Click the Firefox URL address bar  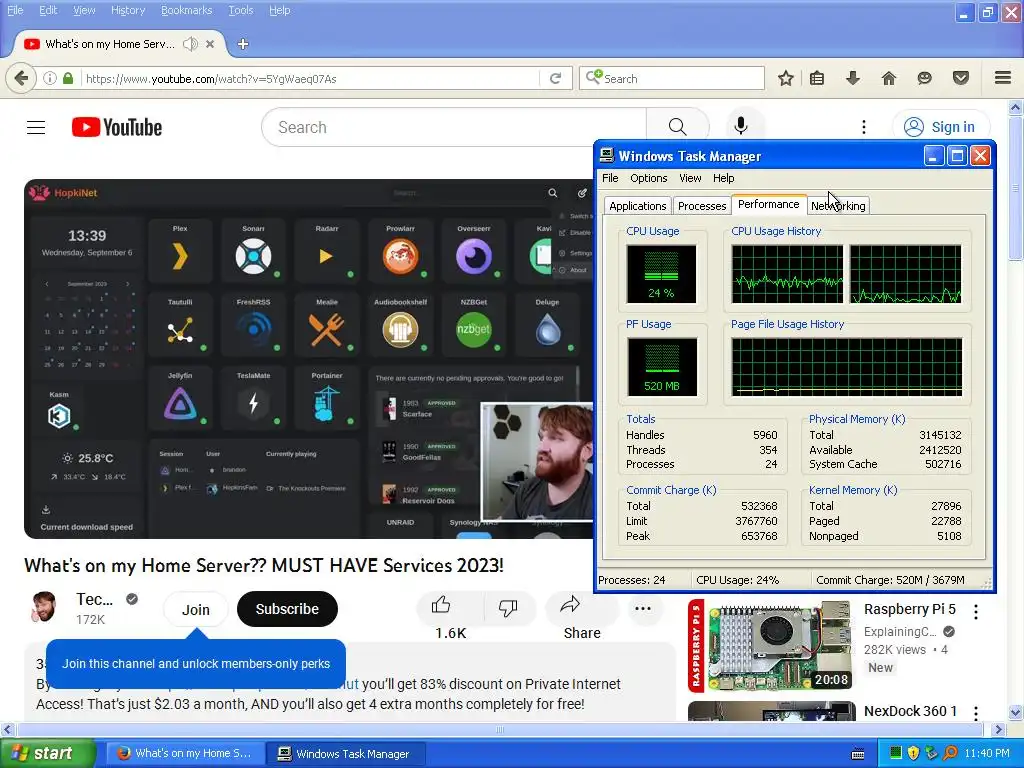(311, 78)
